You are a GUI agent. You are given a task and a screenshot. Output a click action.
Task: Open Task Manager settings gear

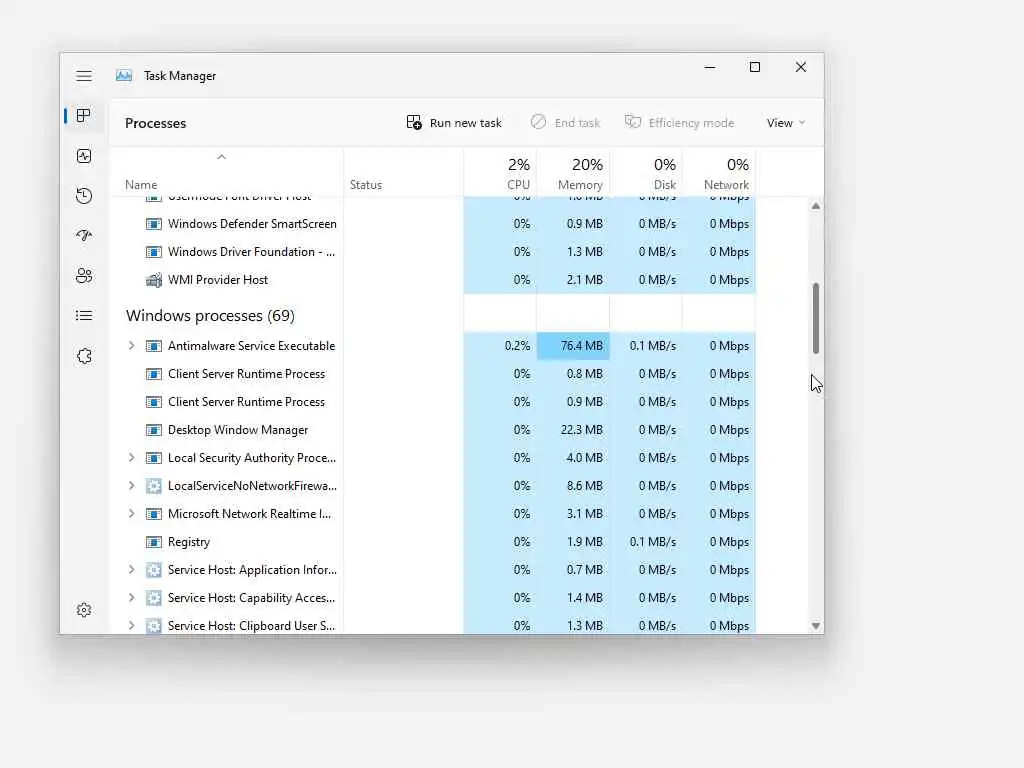click(x=84, y=610)
